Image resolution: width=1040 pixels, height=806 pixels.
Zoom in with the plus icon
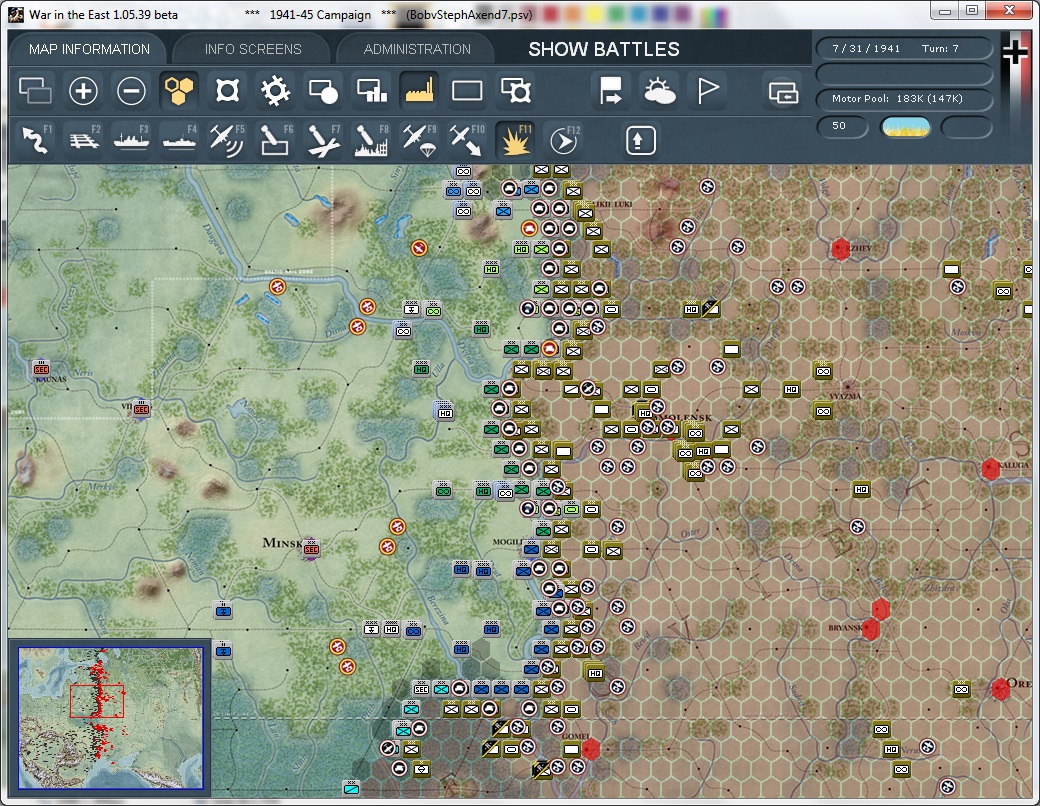coord(83,90)
